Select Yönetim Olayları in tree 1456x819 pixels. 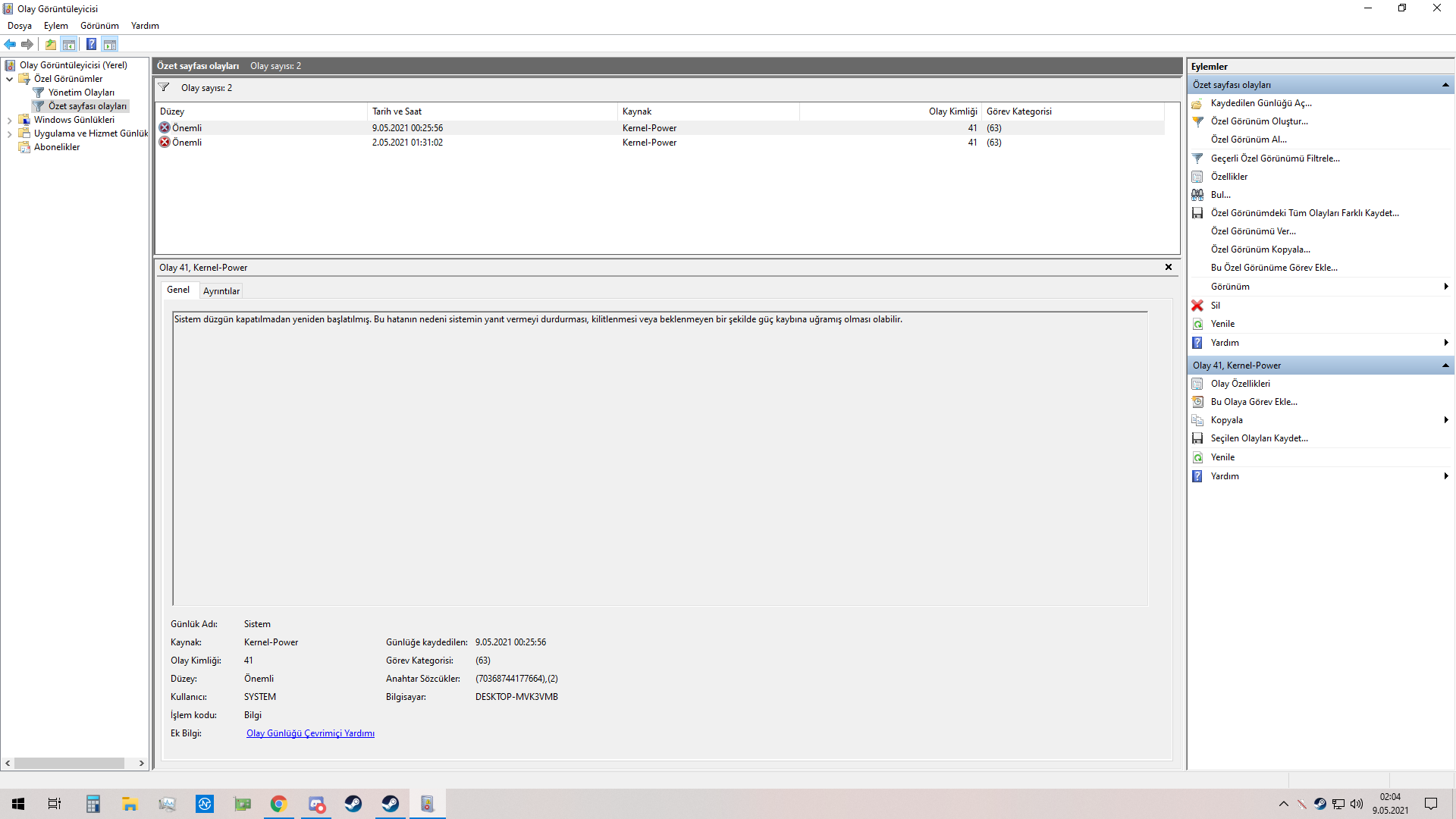pyautogui.click(x=81, y=93)
